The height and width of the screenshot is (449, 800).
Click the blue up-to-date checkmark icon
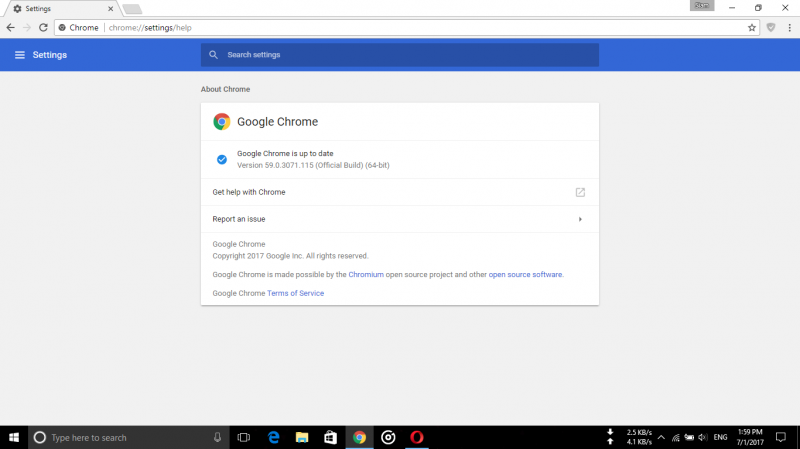click(x=221, y=159)
